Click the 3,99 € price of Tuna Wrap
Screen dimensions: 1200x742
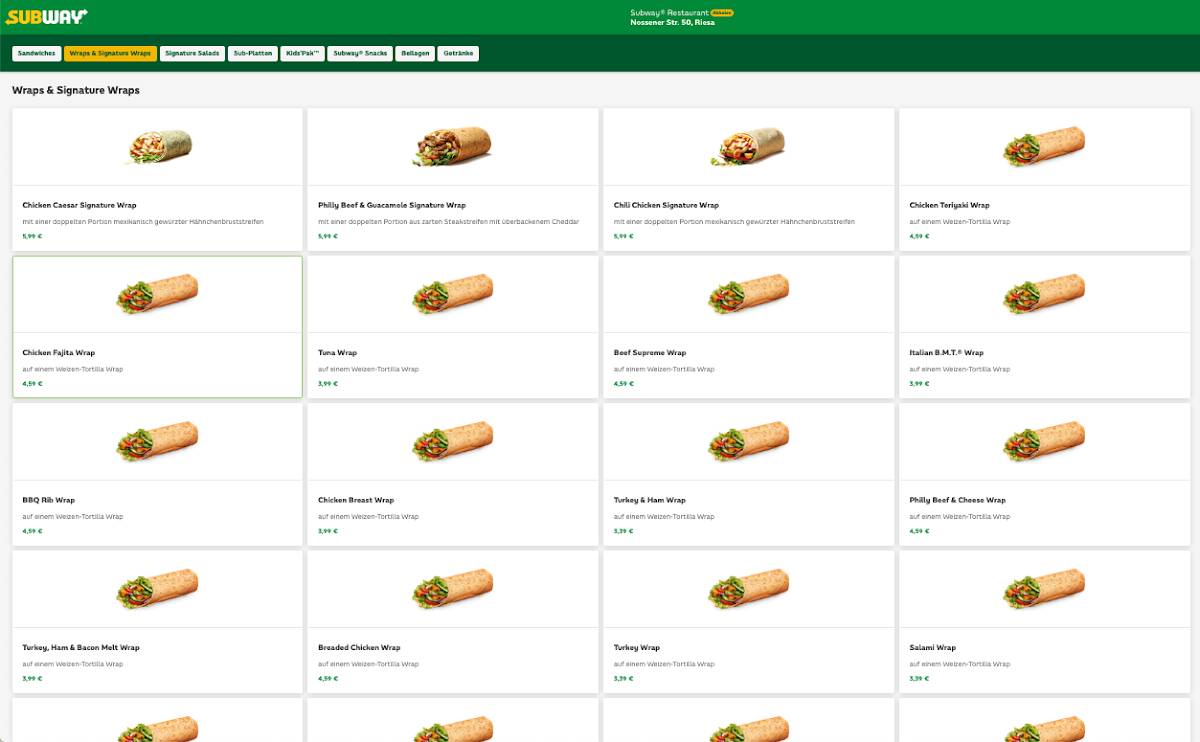328,384
